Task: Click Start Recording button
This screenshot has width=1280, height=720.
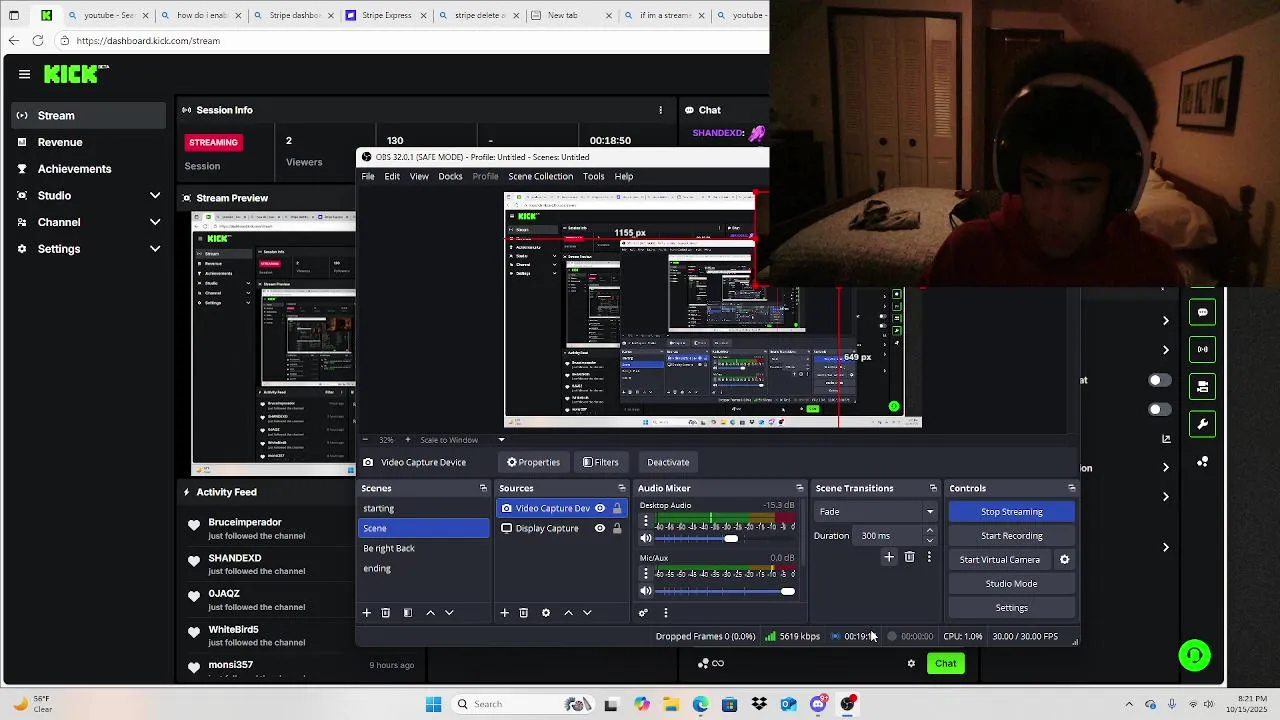Action: tap(1012, 536)
